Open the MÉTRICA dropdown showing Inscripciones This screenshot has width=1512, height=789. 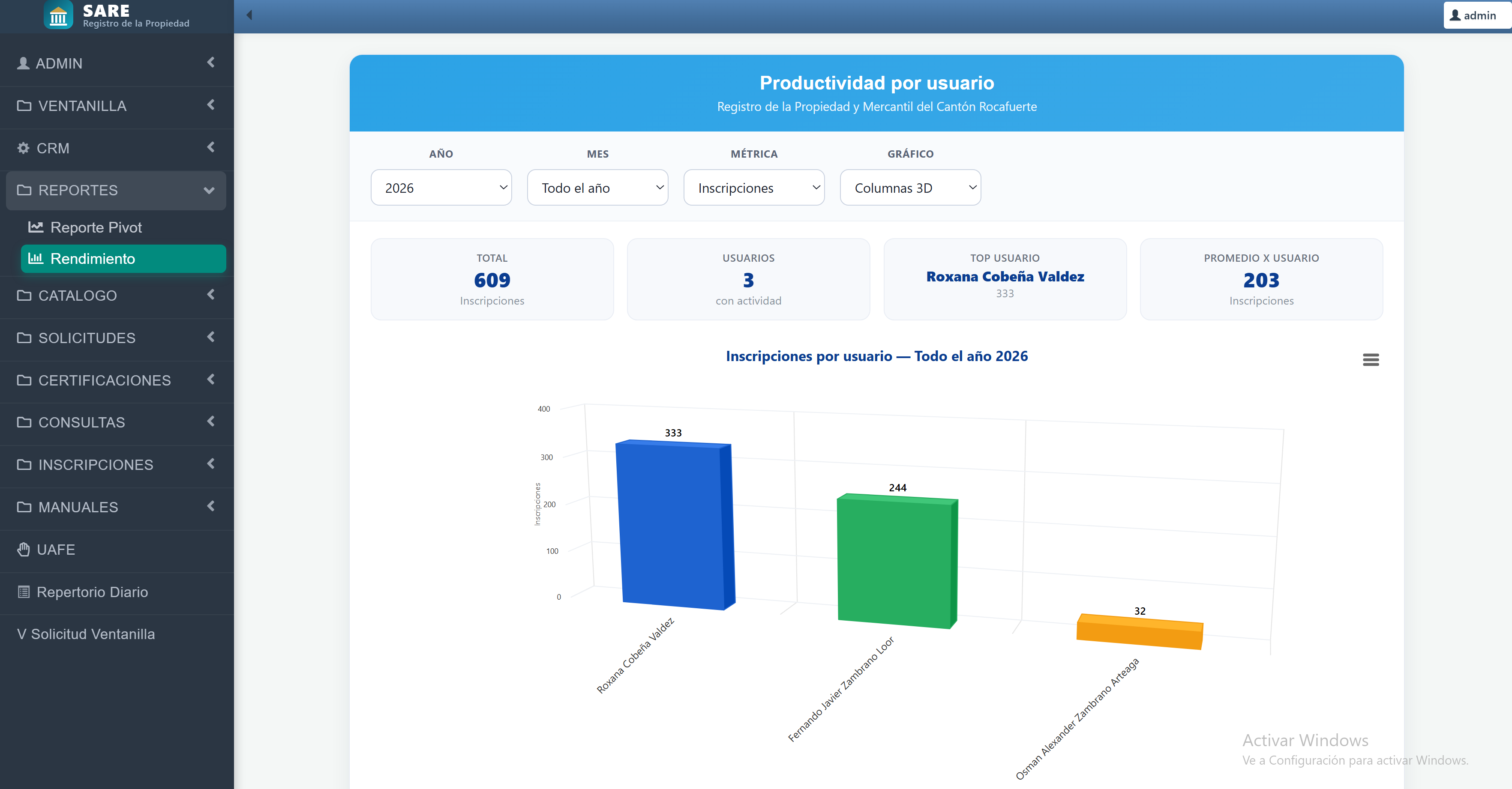754,188
